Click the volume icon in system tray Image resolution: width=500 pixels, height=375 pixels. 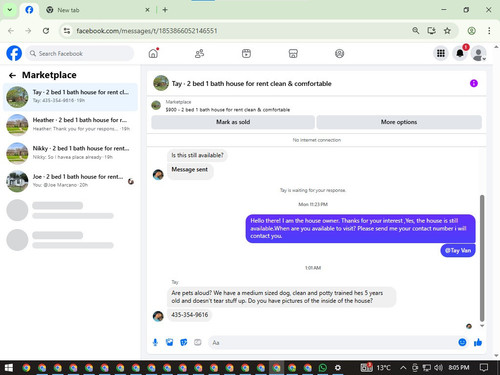(x=438, y=368)
